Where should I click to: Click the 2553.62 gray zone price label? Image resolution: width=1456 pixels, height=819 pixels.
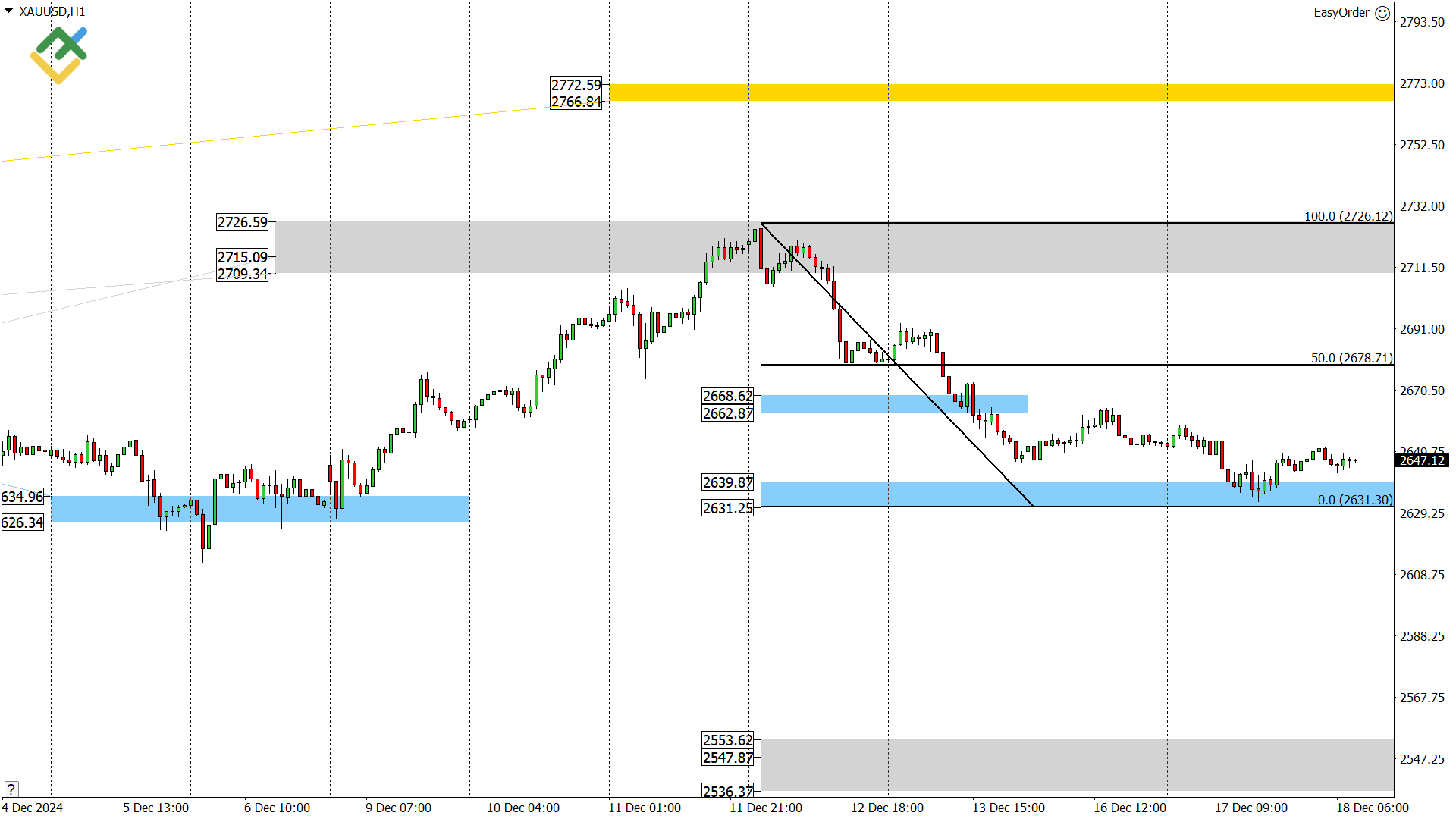point(727,740)
